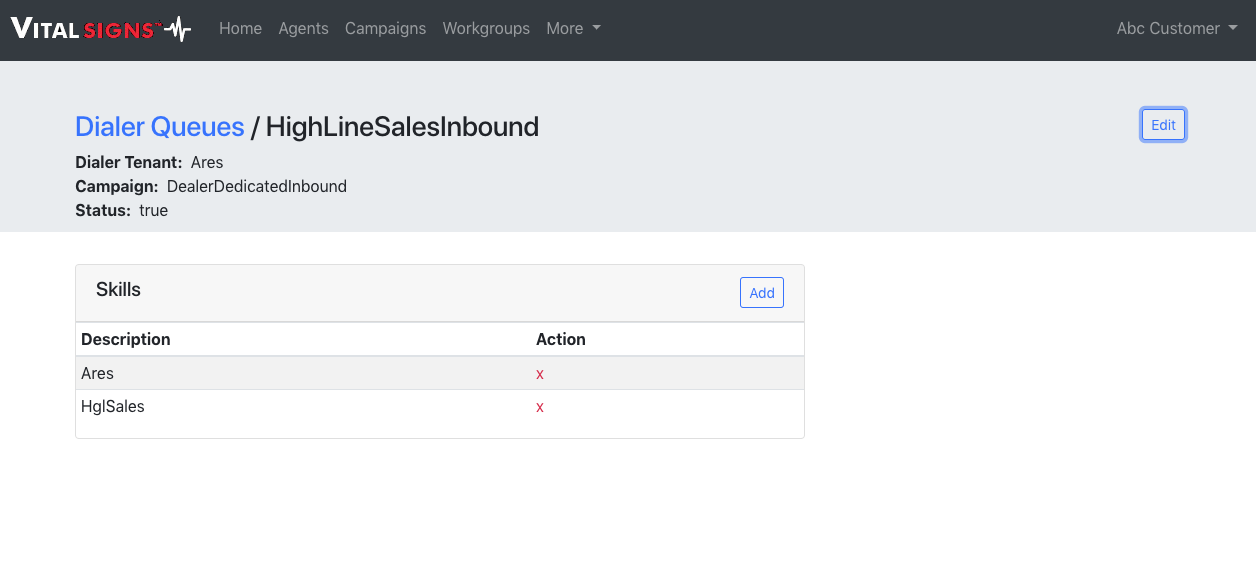
Task: Click the DealerDedicatedInbound campaign value
Action: (256, 186)
